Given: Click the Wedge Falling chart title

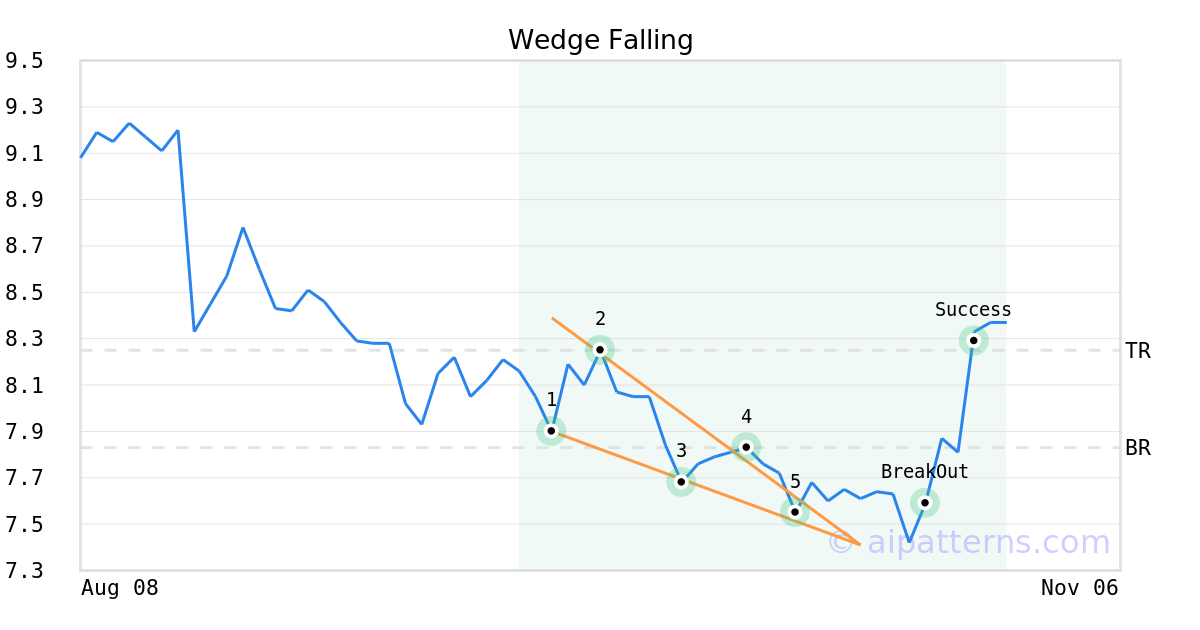Looking at the screenshot, I should 600,40.
